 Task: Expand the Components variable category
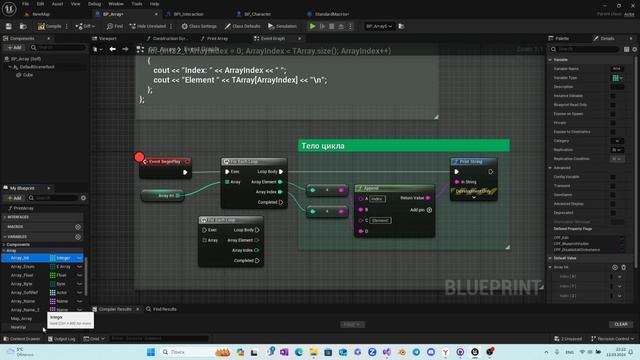point(4,244)
